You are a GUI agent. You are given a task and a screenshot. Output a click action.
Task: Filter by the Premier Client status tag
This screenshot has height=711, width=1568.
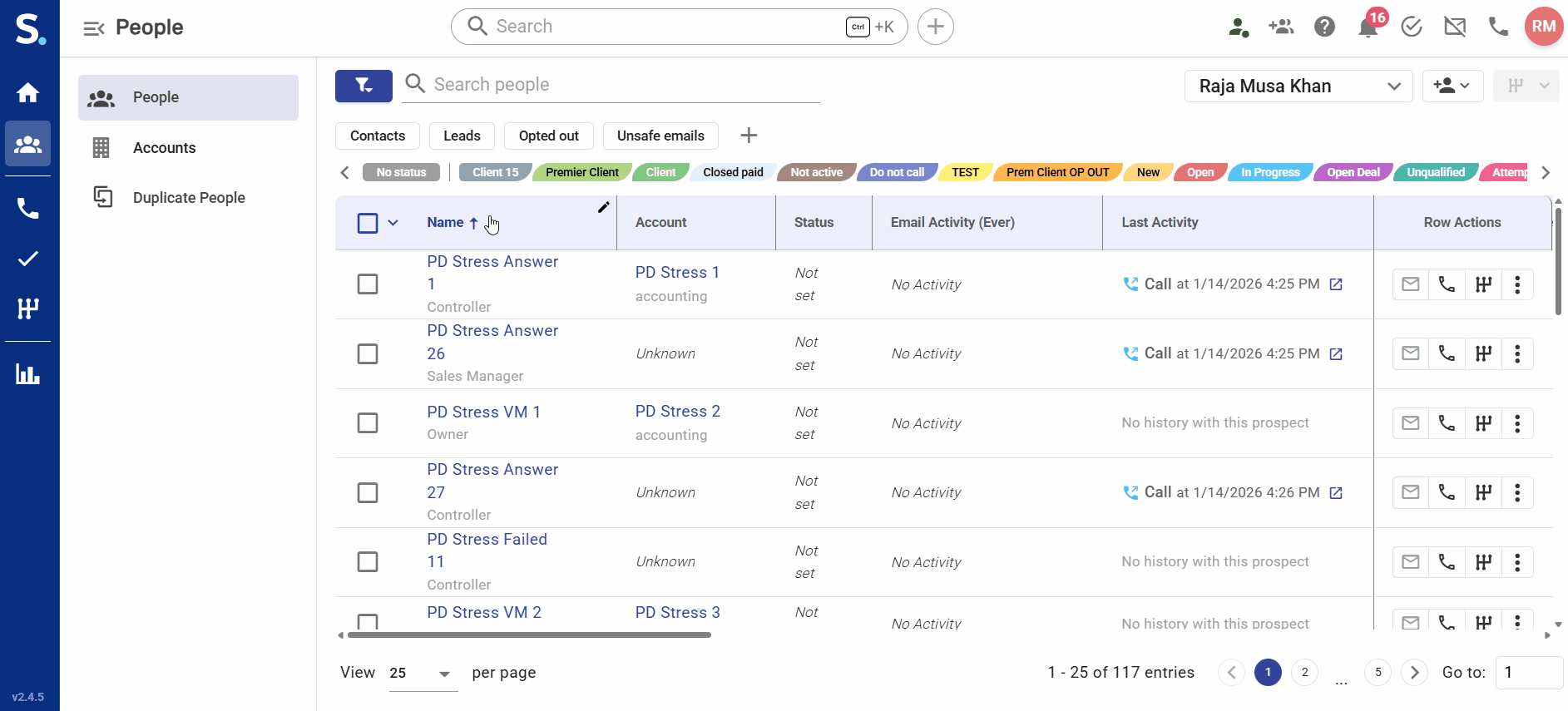581,172
